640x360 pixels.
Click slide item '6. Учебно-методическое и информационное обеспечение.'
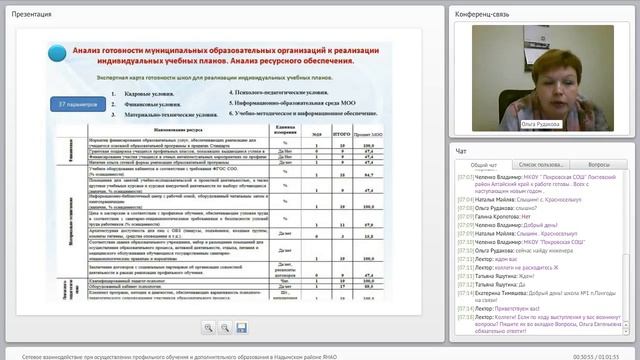click(x=303, y=113)
